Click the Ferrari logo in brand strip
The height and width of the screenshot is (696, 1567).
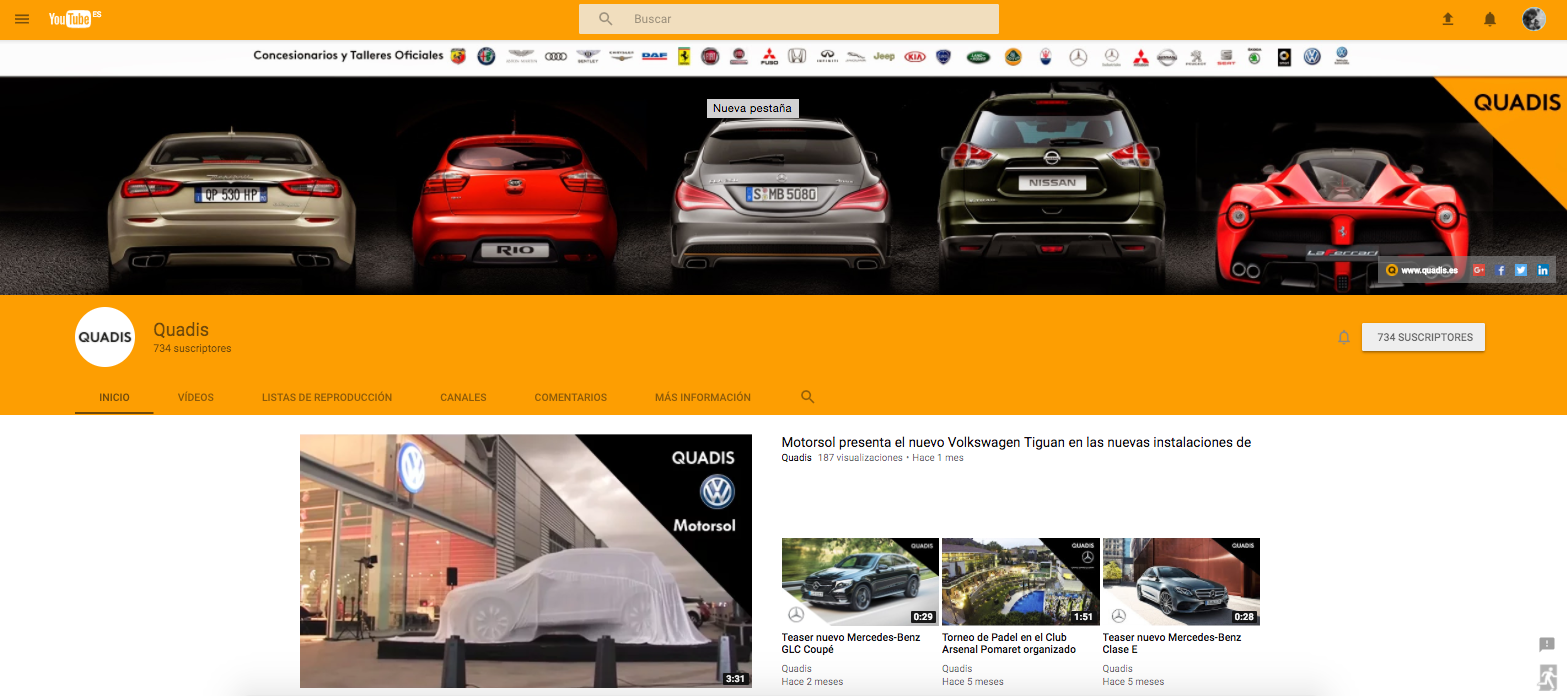click(684, 56)
